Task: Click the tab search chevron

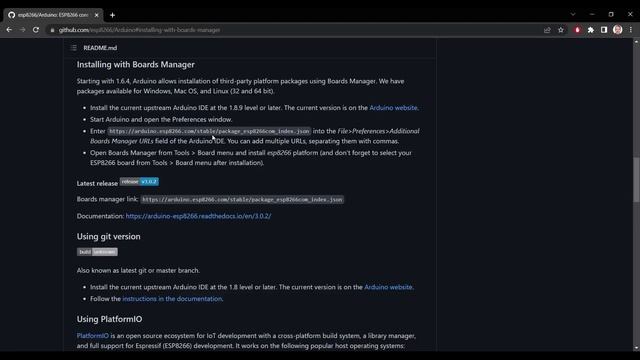Action: (x=573, y=14)
